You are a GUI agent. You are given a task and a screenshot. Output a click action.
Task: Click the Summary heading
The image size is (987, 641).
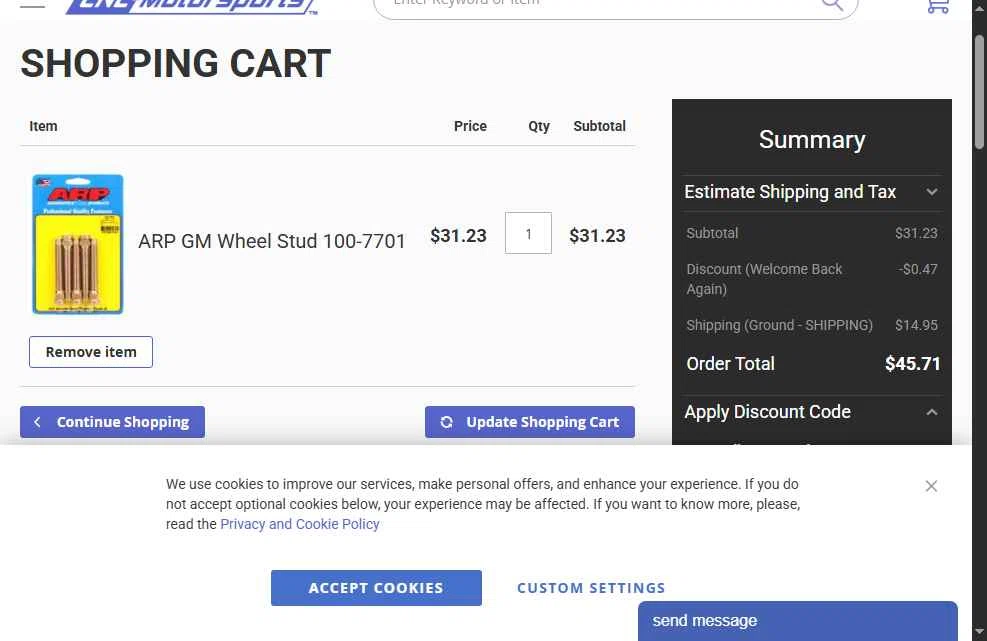[811, 140]
